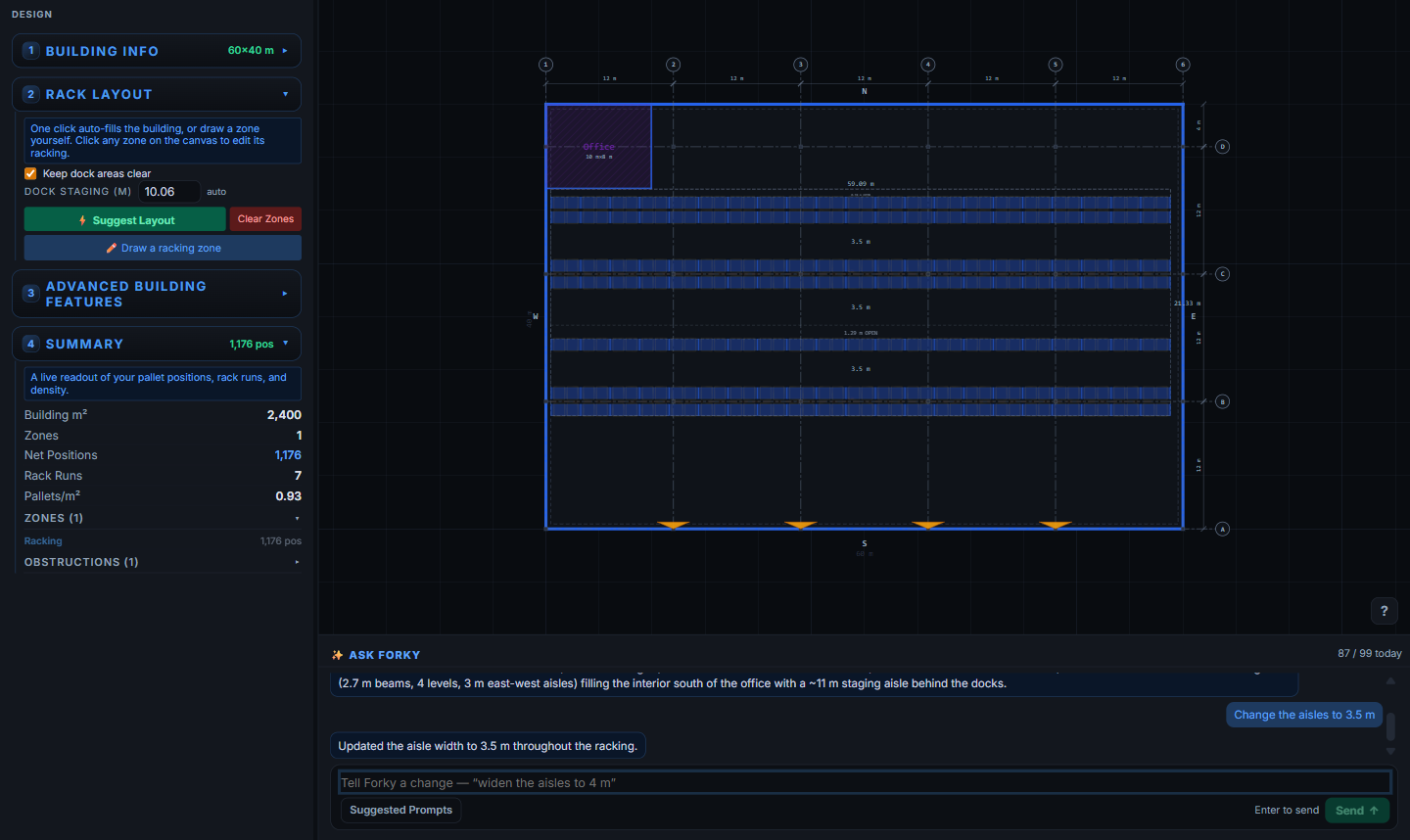The width and height of the screenshot is (1410, 840).
Task: Select column grid marker 6
Action: pos(1183,65)
